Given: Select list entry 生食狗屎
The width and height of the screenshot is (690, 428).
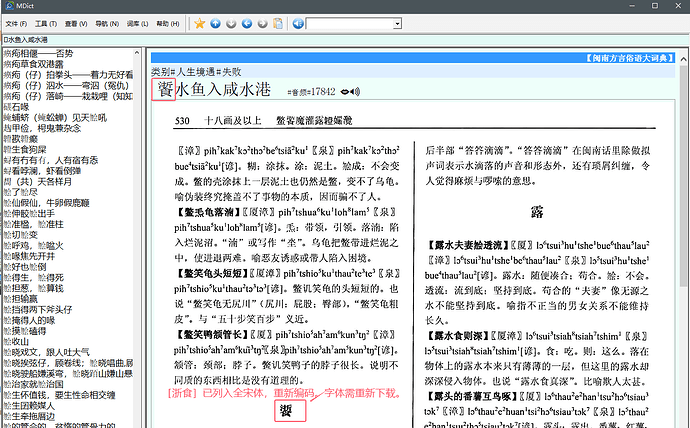Looking at the screenshot, I should click(x=25, y=150).
